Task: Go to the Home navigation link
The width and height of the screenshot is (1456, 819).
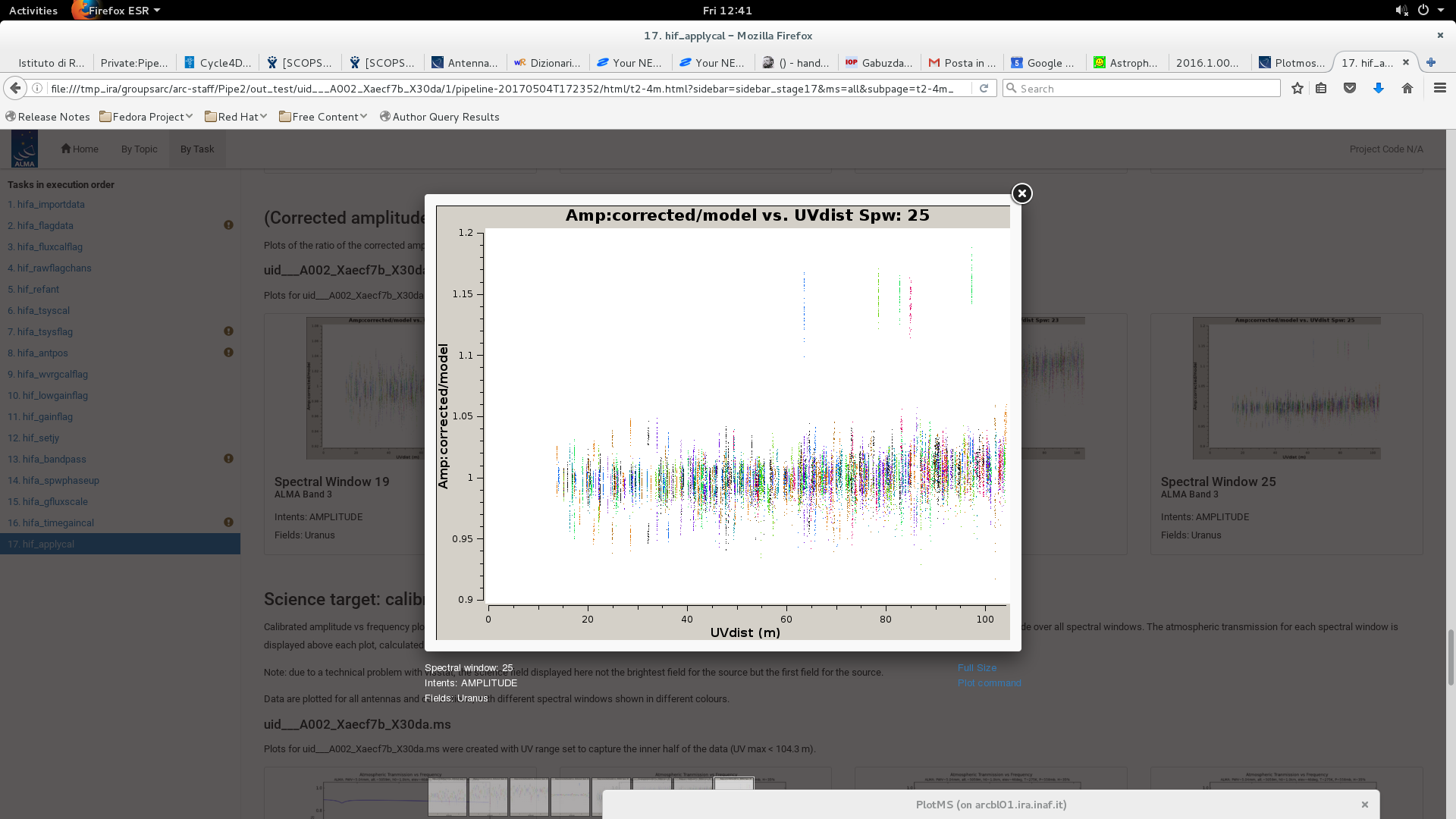Action: click(x=80, y=149)
